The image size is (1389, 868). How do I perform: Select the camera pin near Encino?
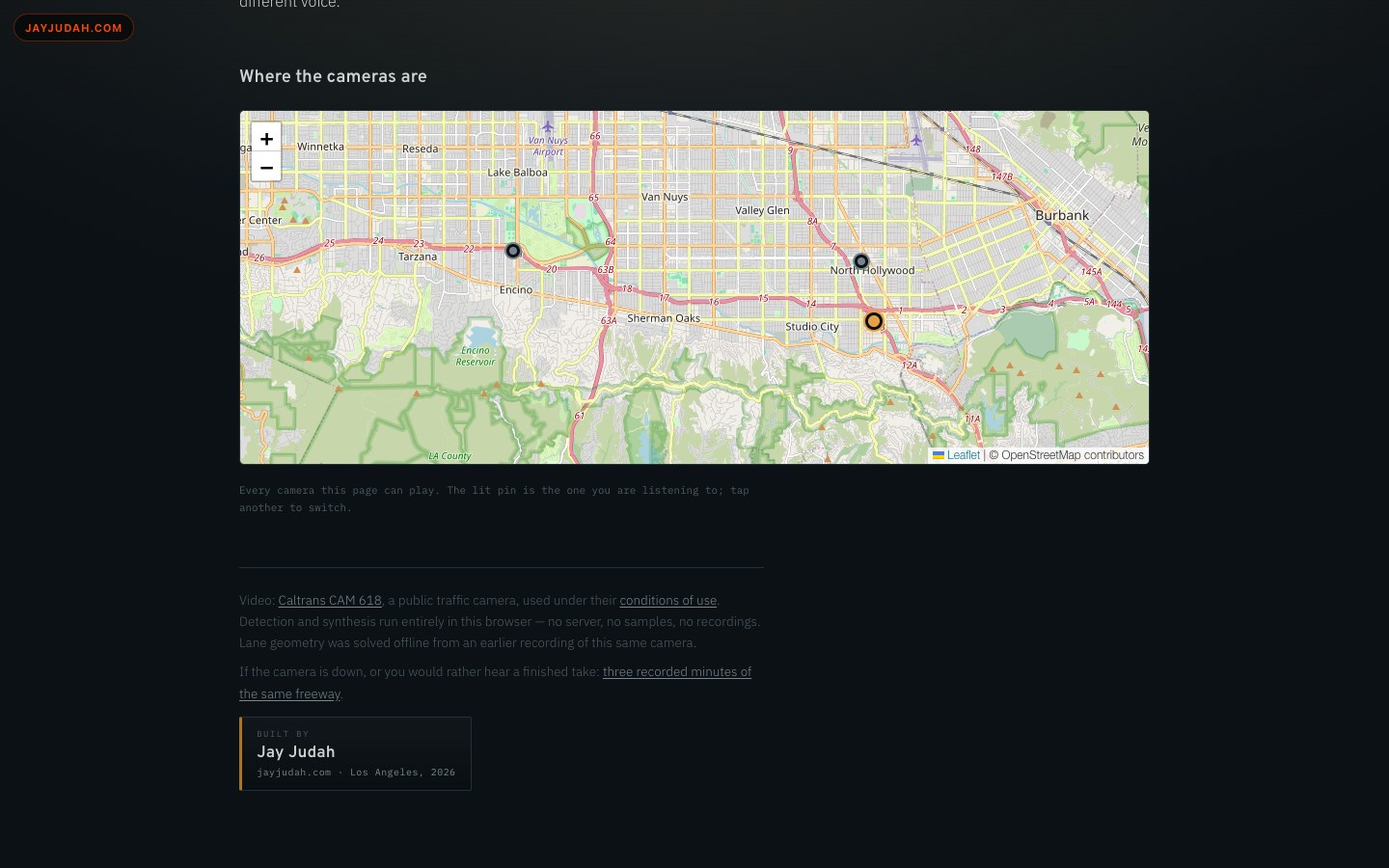coord(513,251)
